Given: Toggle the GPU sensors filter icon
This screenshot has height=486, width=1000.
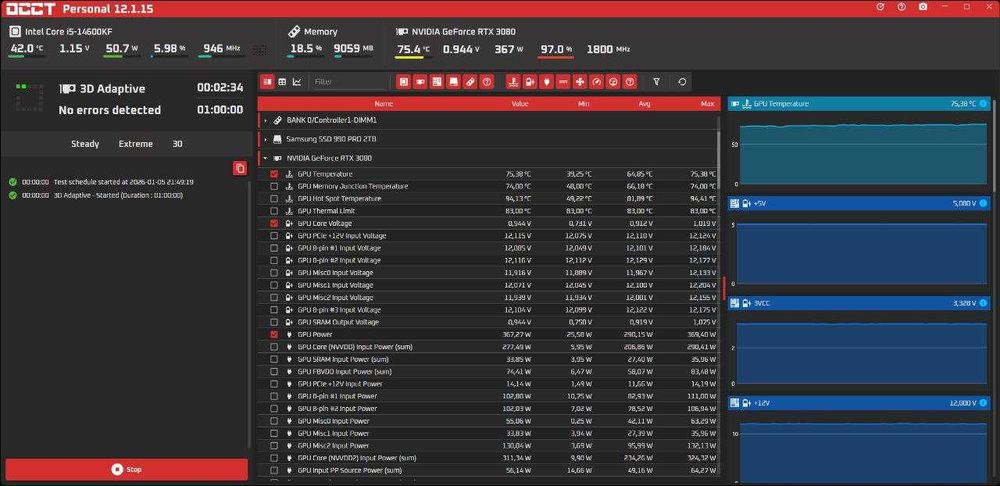Looking at the screenshot, I should pyautogui.click(x=420, y=82).
